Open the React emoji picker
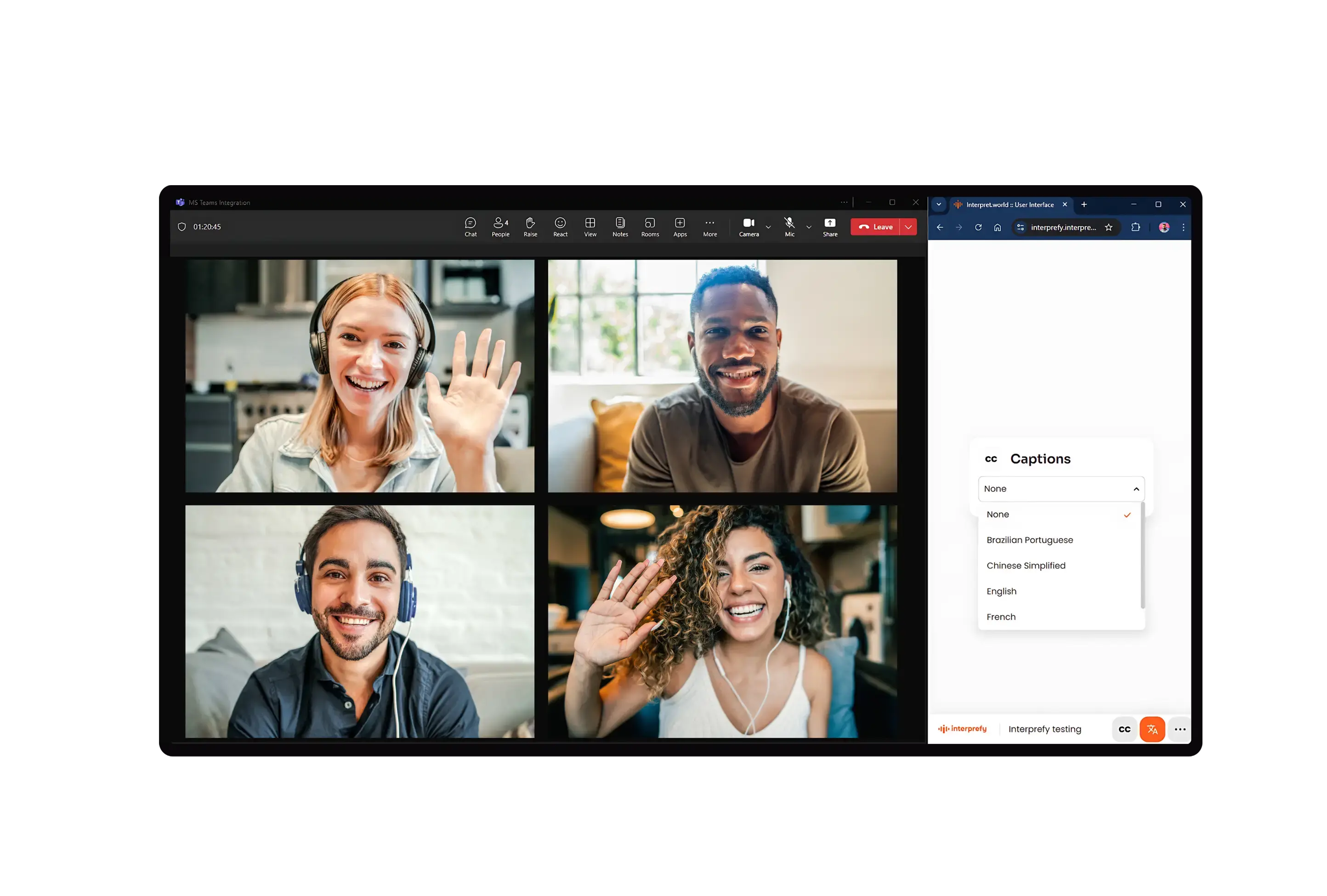Viewport: 1327px width, 896px height. click(560, 226)
